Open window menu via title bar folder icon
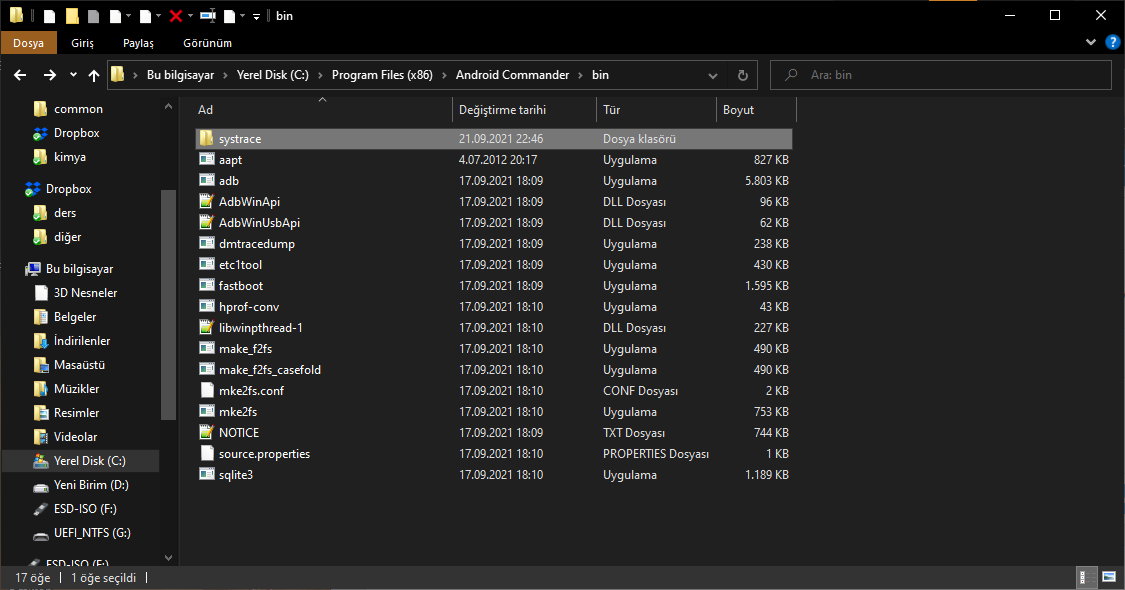This screenshot has width=1125, height=590. (17, 15)
